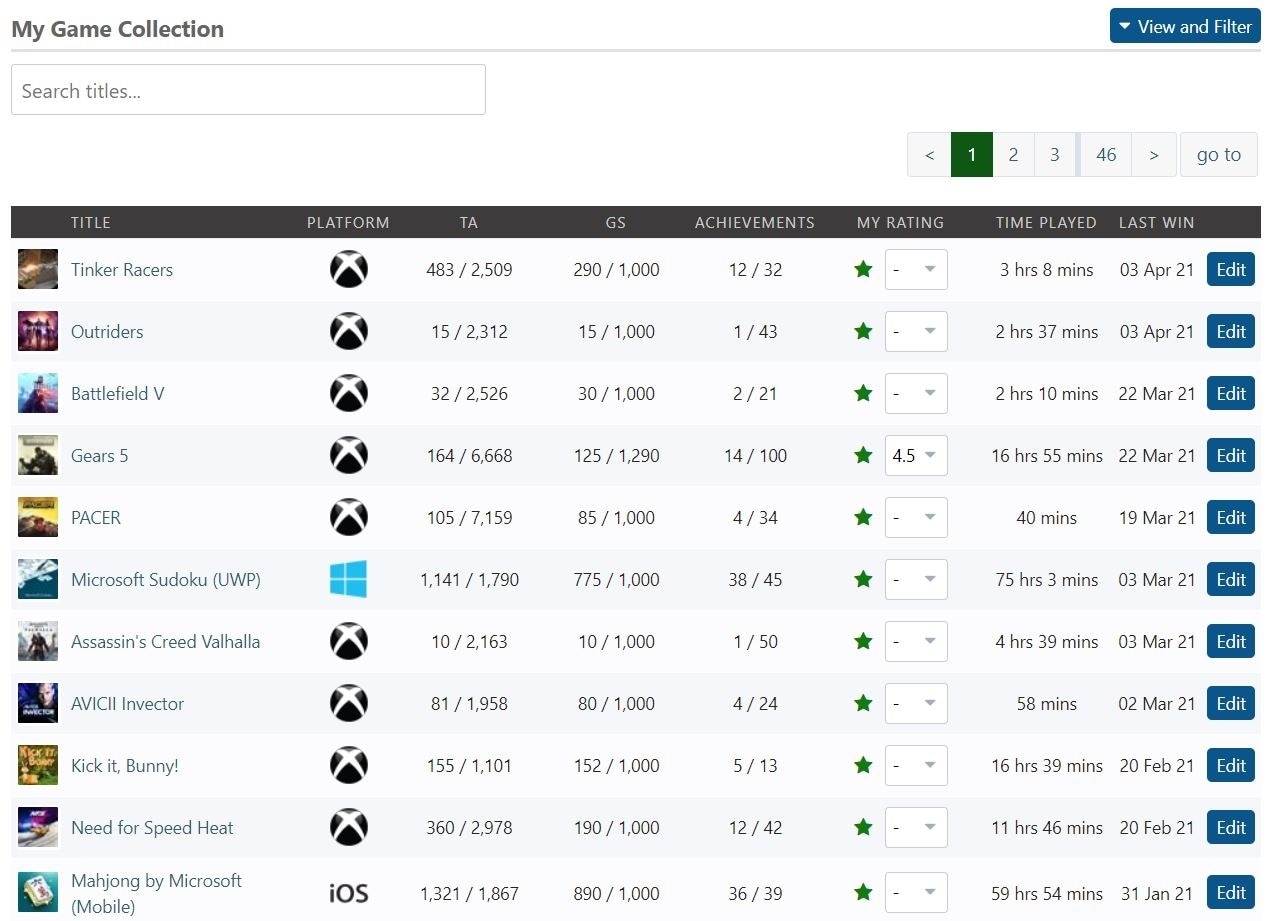This screenshot has width=1280, height=921.
Task: Click the Windows icon beside Microsoft Sudoku (UWP)
Action: pos(348,579)
